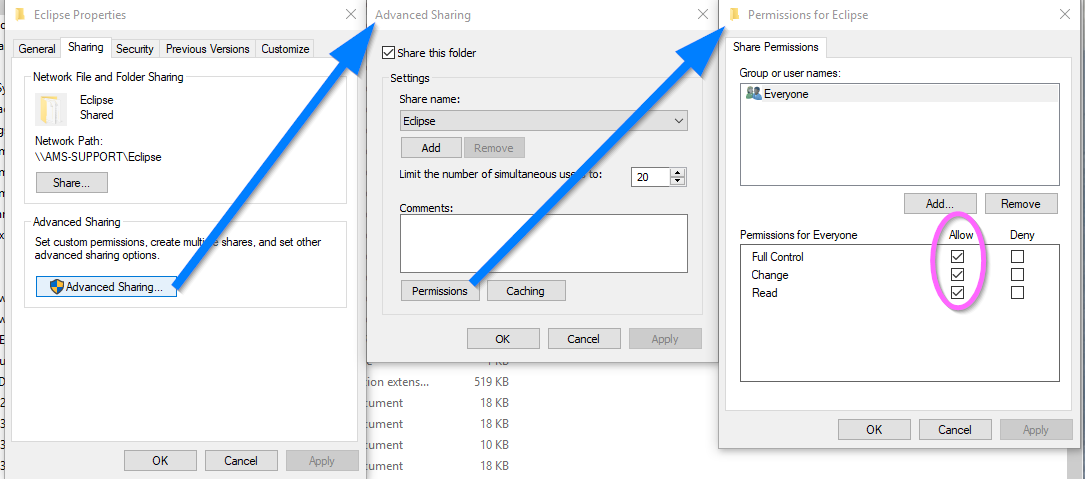Uncheck Allow for Full Control
The height and width of the screenshot is (479, 1085).
[958, 257]
